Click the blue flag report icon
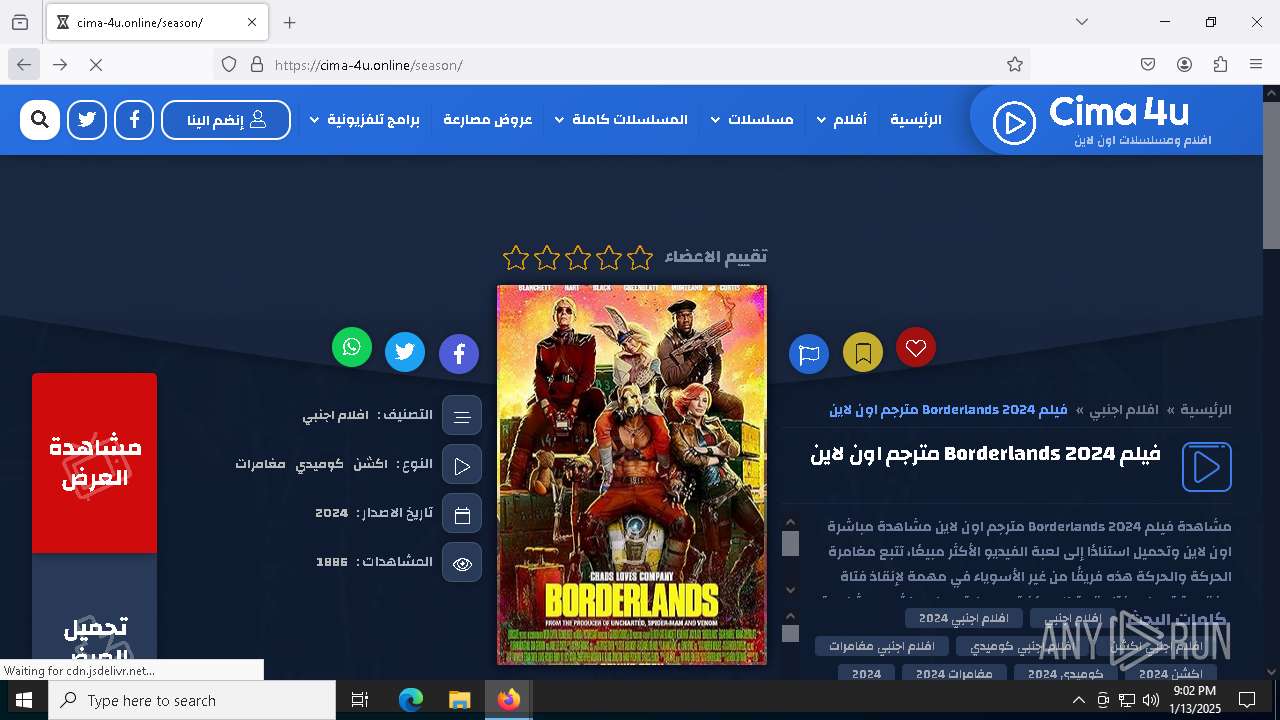The image size is (1280, 720). pyautogui.click(x=809, y=354)
